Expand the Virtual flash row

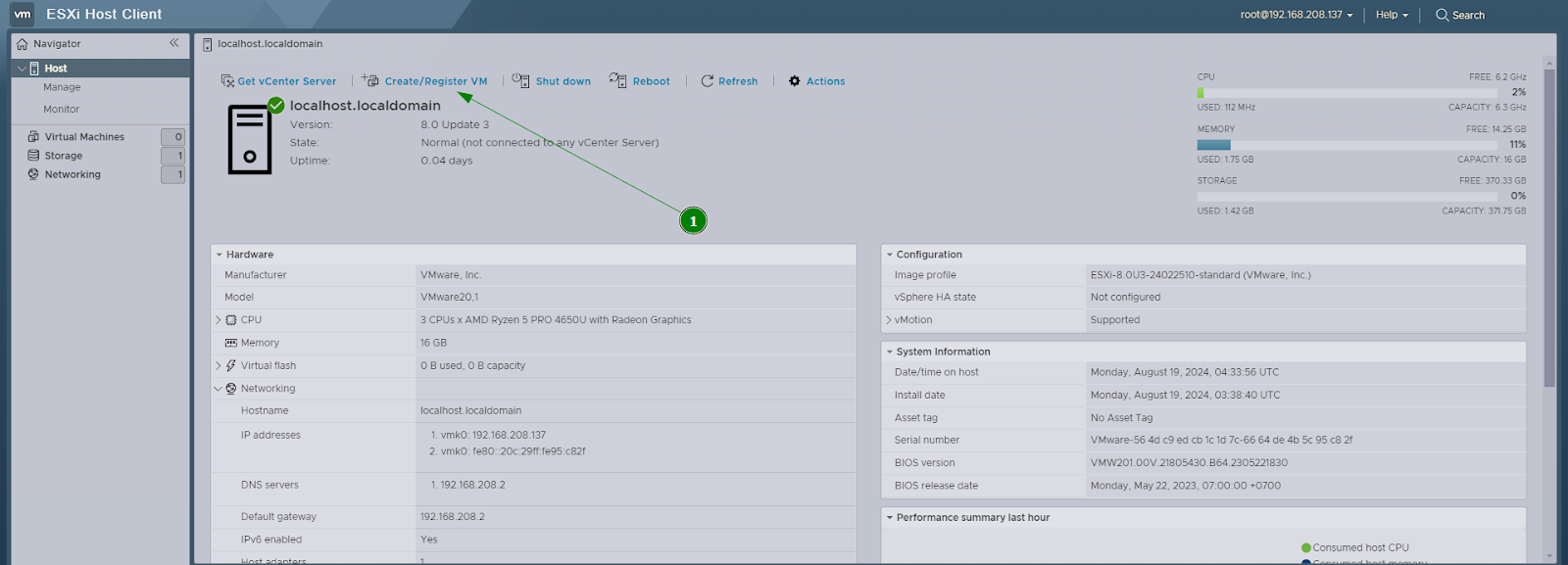tap(218, 365)
